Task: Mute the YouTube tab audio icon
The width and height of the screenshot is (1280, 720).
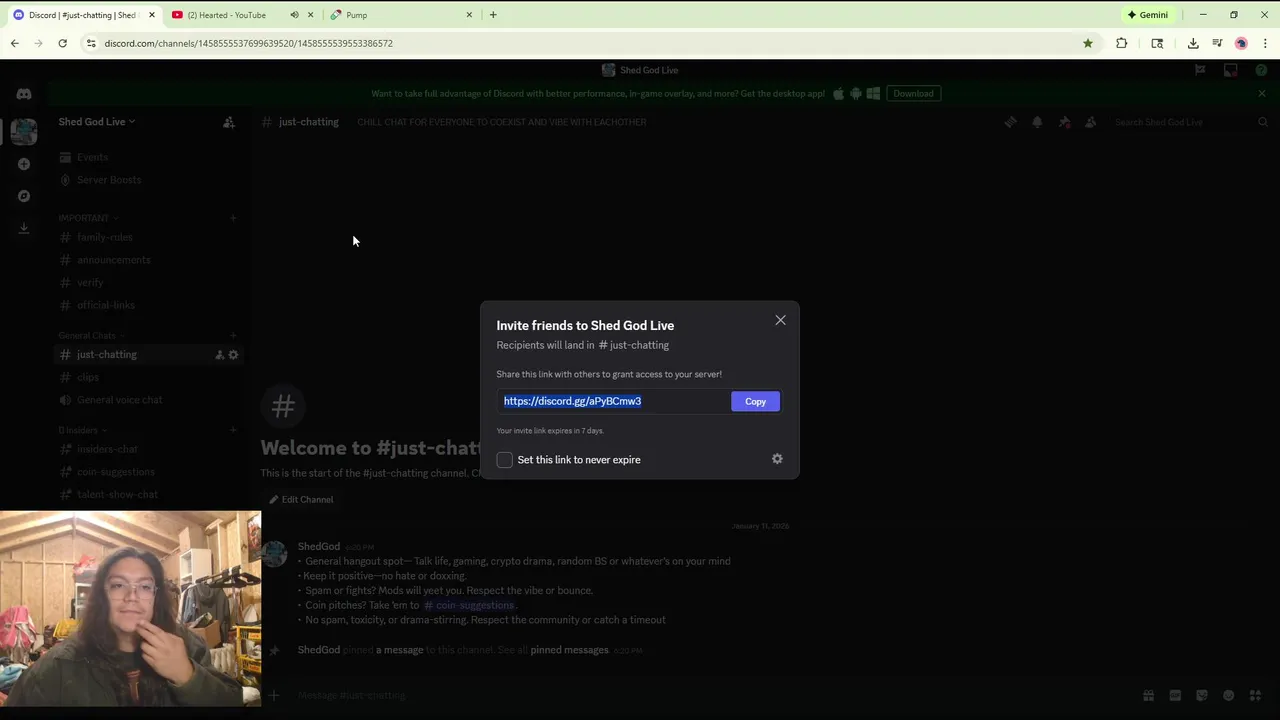Action: pyautogui.click(x=294, y=15)
